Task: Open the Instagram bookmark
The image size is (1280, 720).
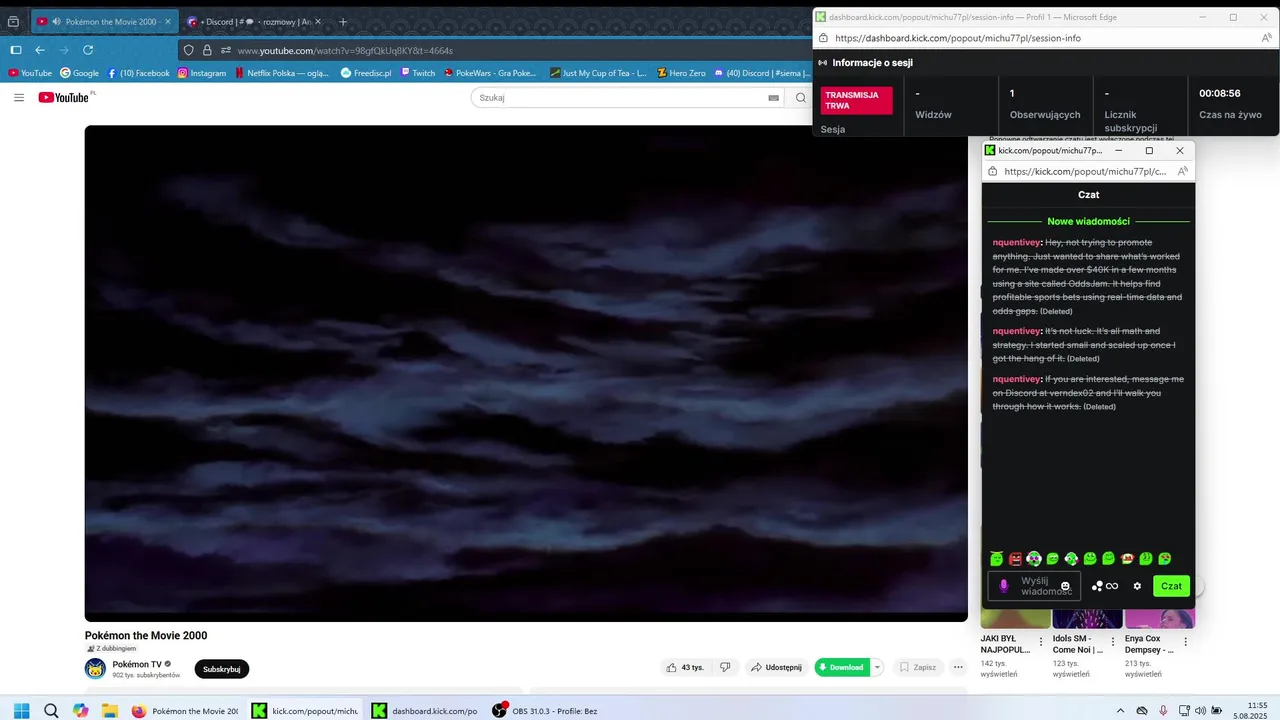Action: (202, 73)
